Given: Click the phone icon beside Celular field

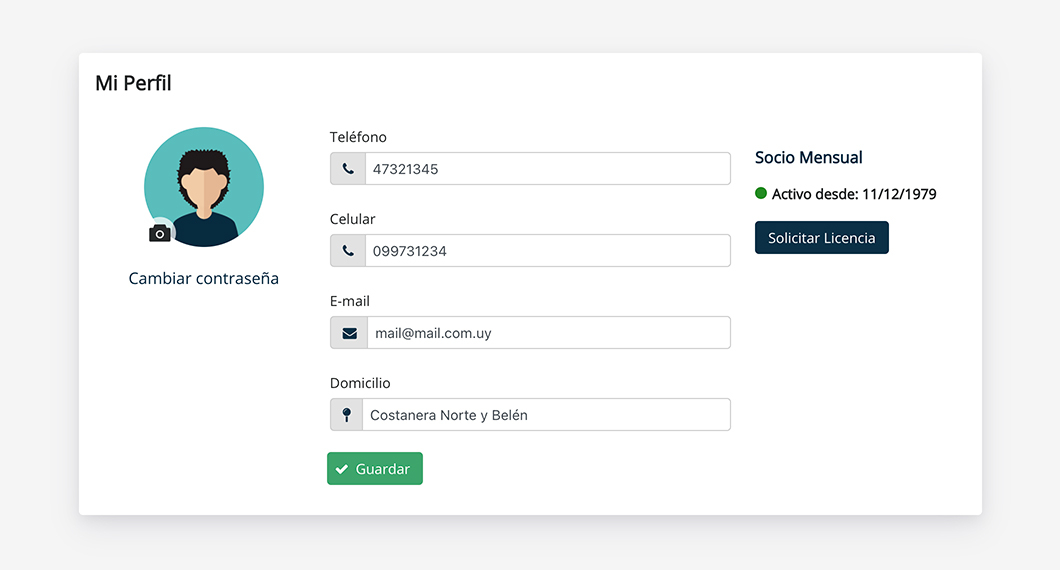Looking at the screenshot, I should [x=348, y=251].
